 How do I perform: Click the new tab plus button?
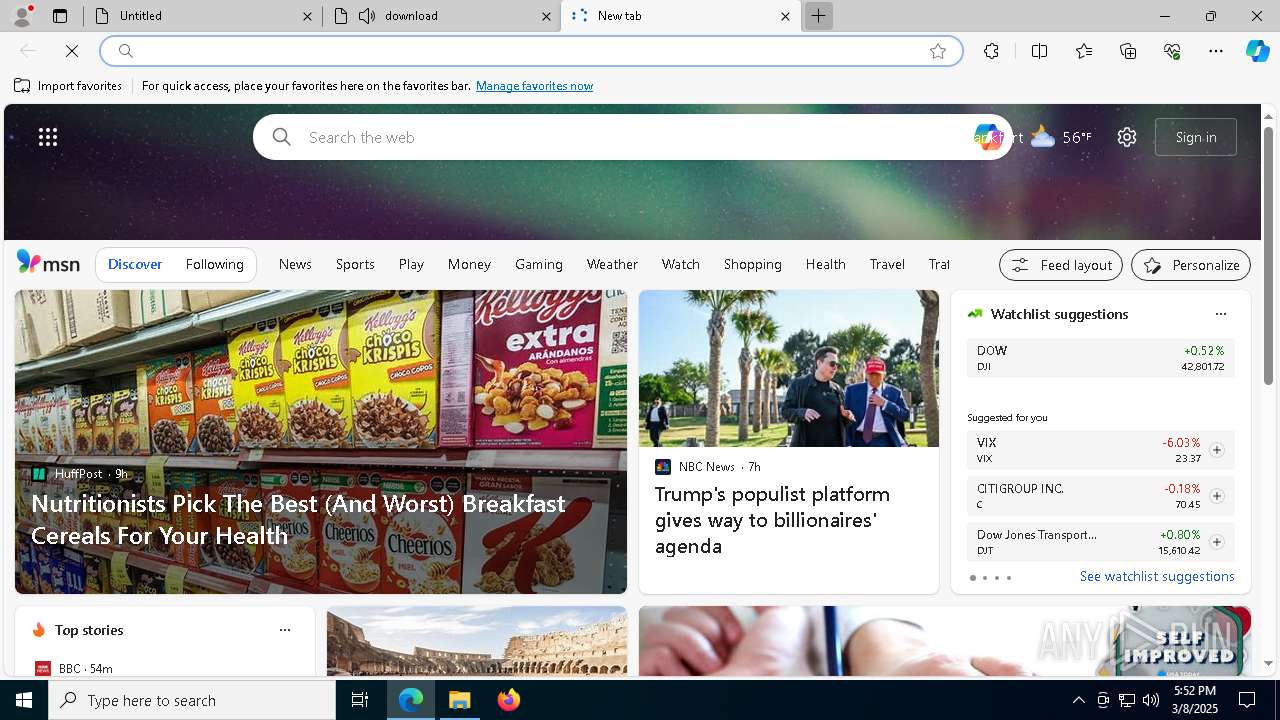(818, 16)
